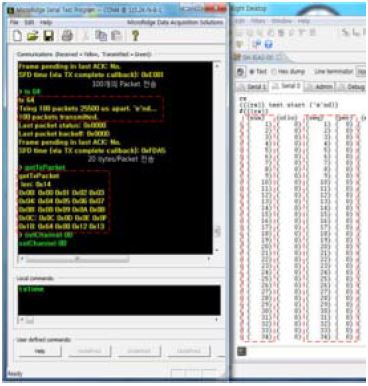Image resolution: width=368 pixels, height=386 pixels.
Task: Click the small dark icon below the serial output
Action: coord(242,351)
